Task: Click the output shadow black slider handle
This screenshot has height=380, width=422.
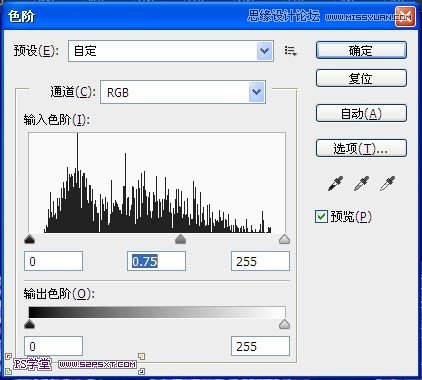Action: point(30,324)
